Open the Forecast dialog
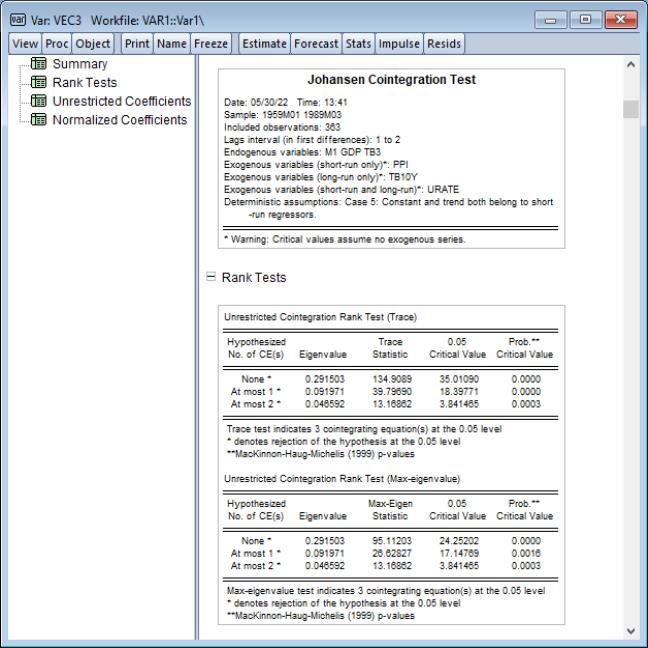The width and height of the screenshot is (648, 648). [317, 44]
